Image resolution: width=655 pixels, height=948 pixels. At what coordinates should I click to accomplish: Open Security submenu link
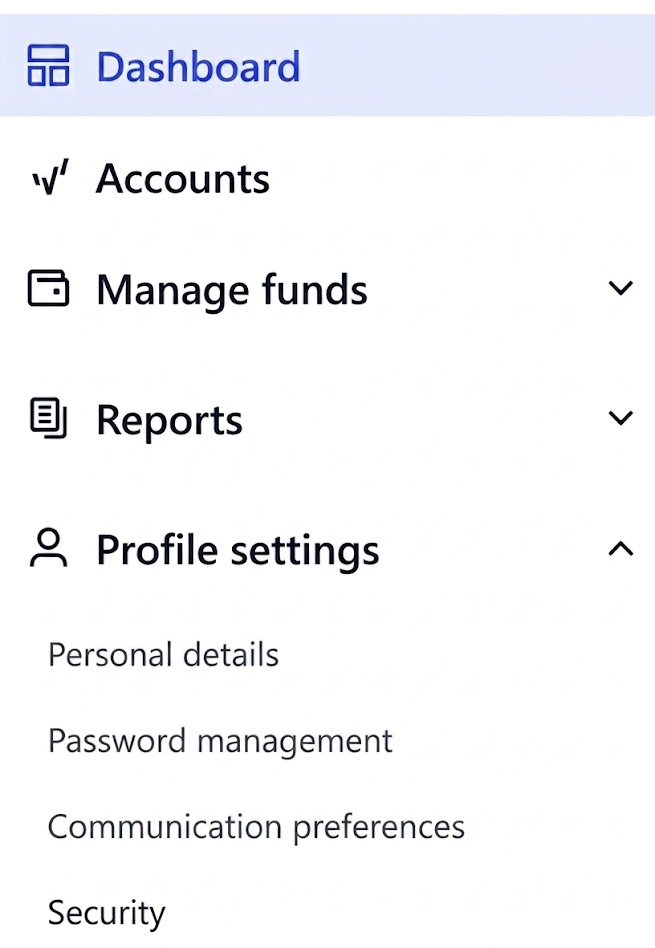[106, 914]
